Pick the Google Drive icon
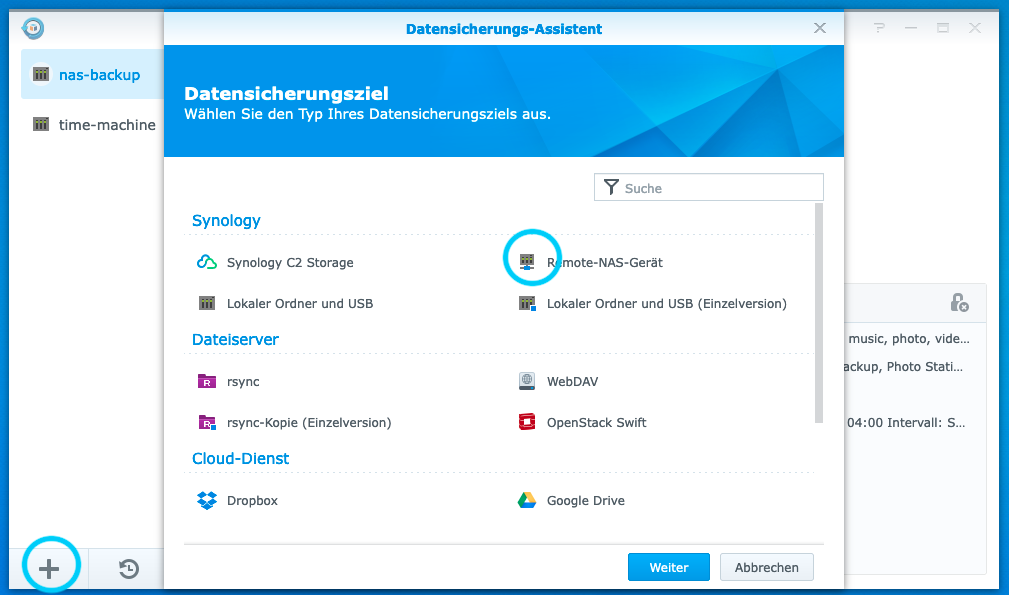The image size is (1009, 595). coord(527,501)
